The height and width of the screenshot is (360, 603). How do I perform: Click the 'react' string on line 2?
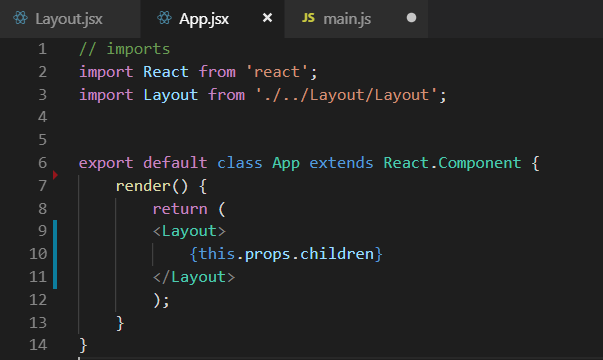(x=277, y=72)
